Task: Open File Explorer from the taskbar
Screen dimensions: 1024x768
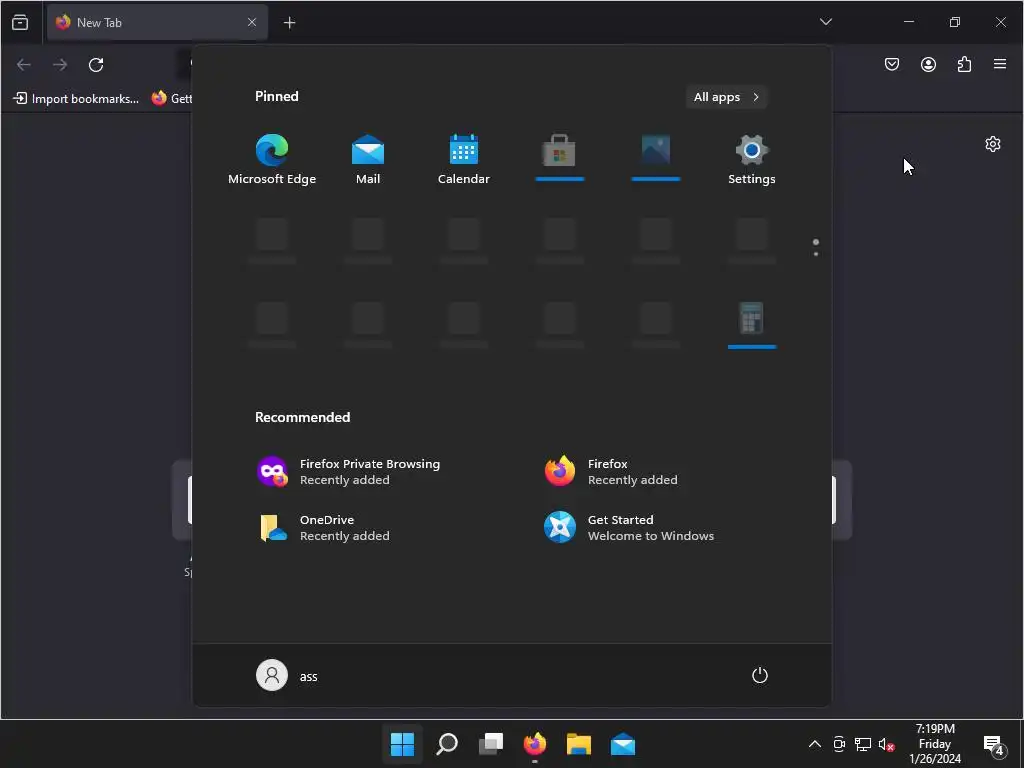Action: (x=579, y=744)
